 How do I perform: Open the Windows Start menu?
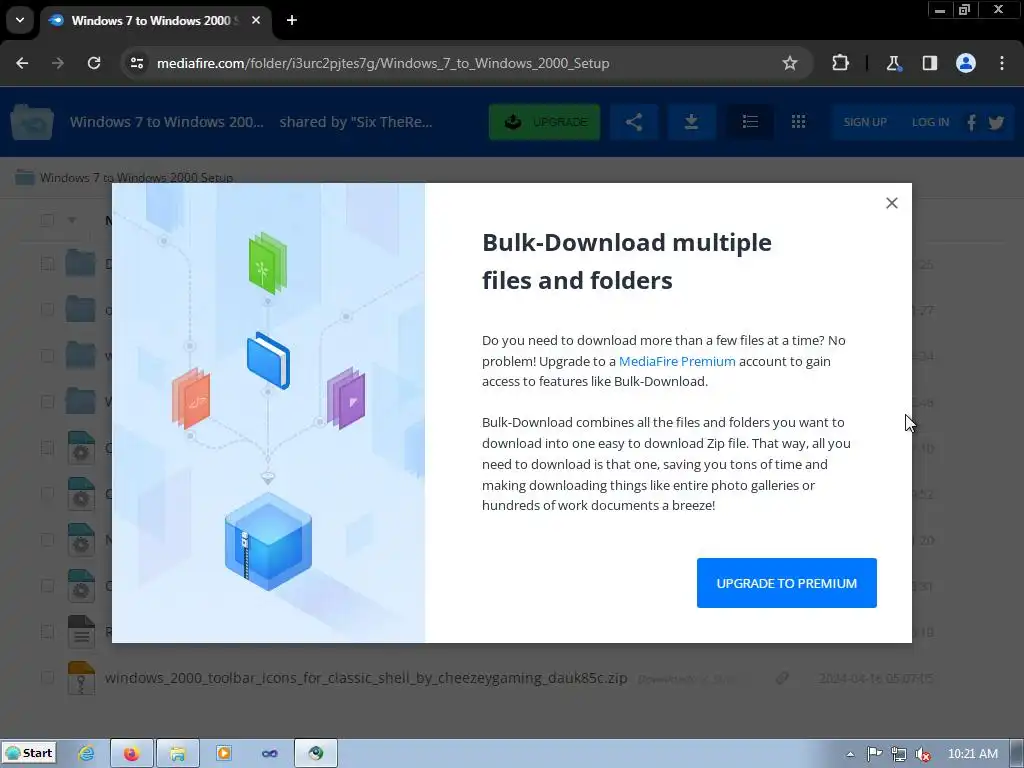29,753
